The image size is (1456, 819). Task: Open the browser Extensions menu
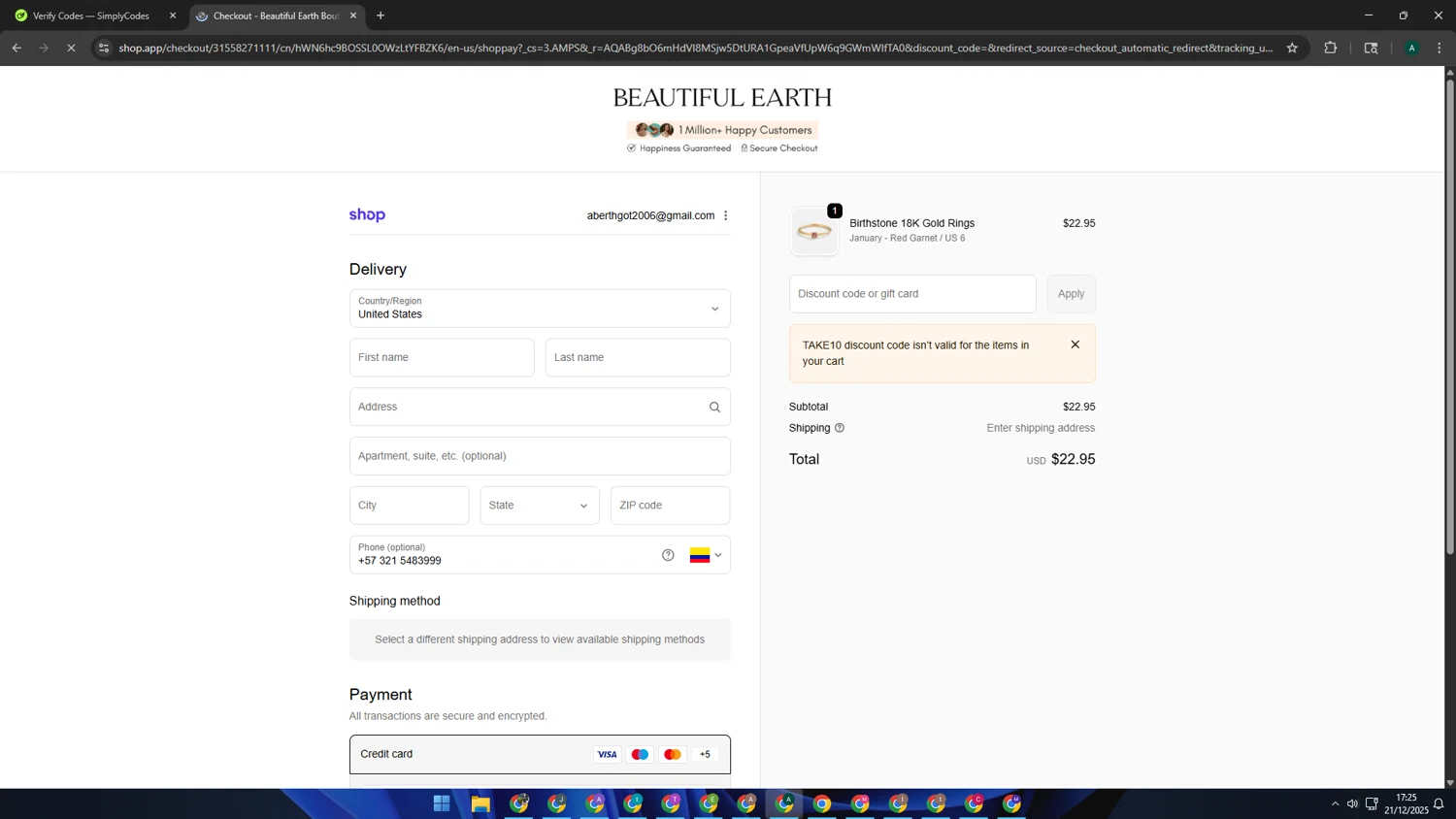[x=1331, y=48]
